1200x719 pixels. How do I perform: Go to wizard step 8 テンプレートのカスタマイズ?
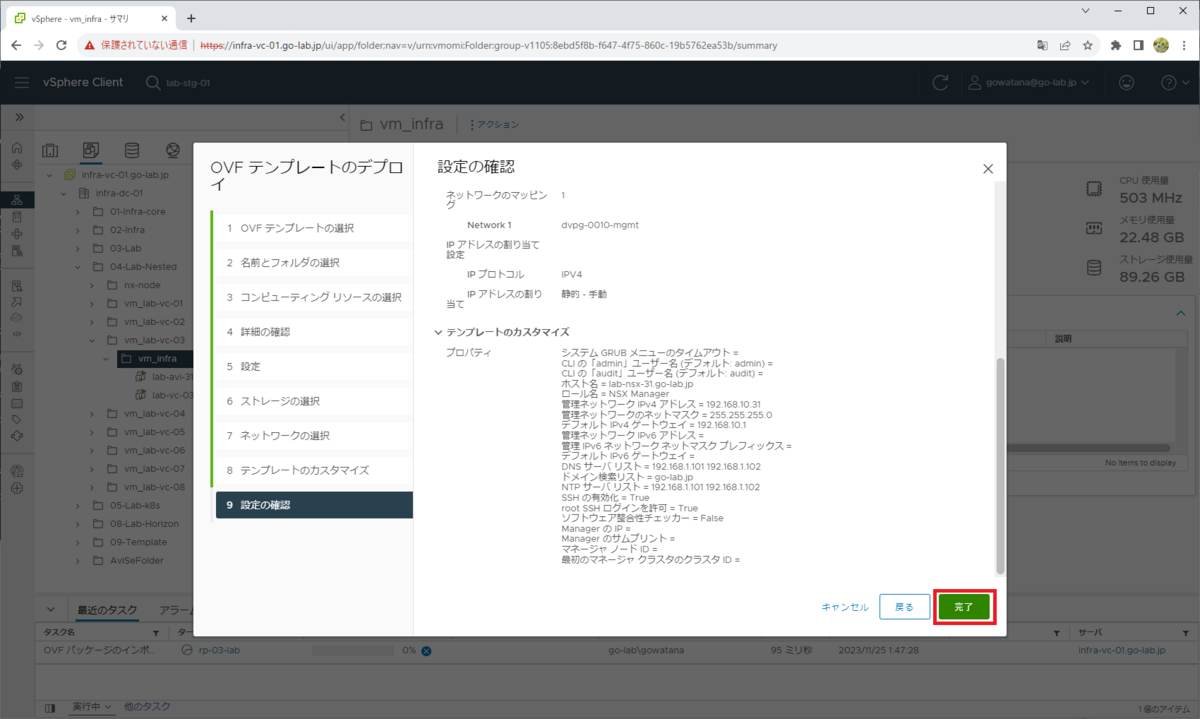313,470
